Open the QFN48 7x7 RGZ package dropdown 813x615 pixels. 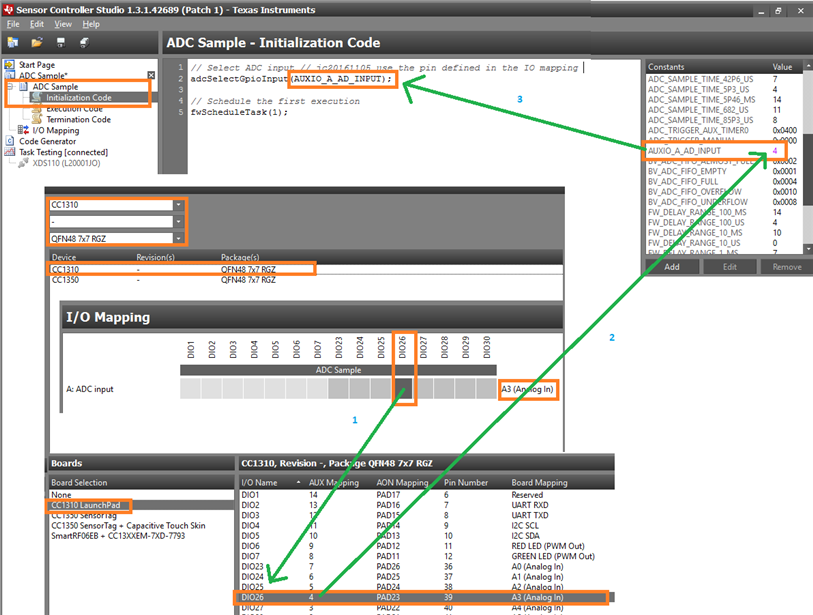(x=178, y=239)
